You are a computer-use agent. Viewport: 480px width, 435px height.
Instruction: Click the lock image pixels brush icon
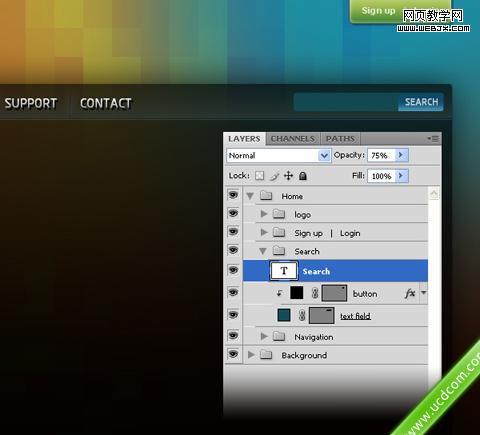point(274,176)
